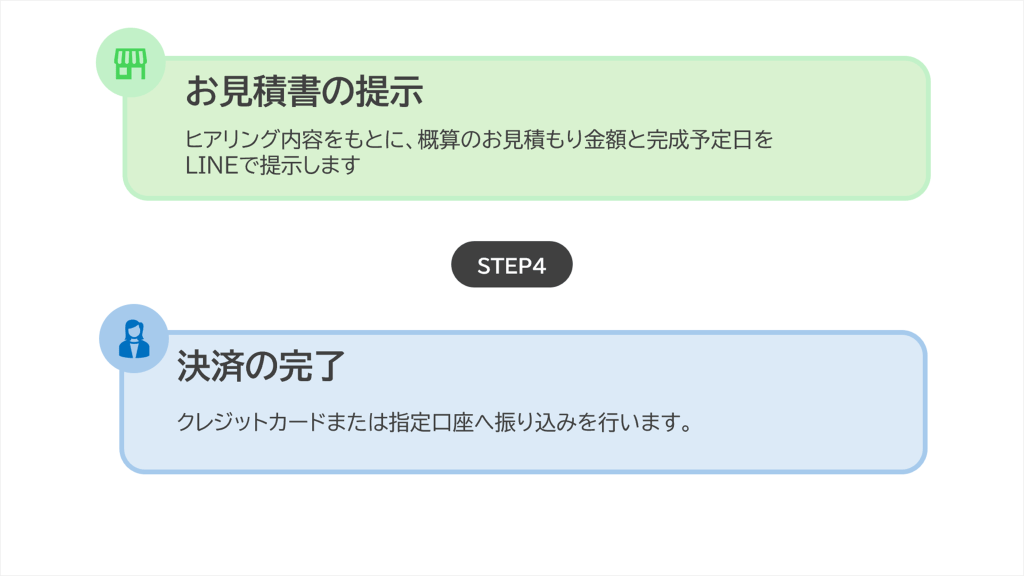Click the blue support agent icon
Image resolution: width=1024 pixels, height=576 pixels.
point(134,338)
